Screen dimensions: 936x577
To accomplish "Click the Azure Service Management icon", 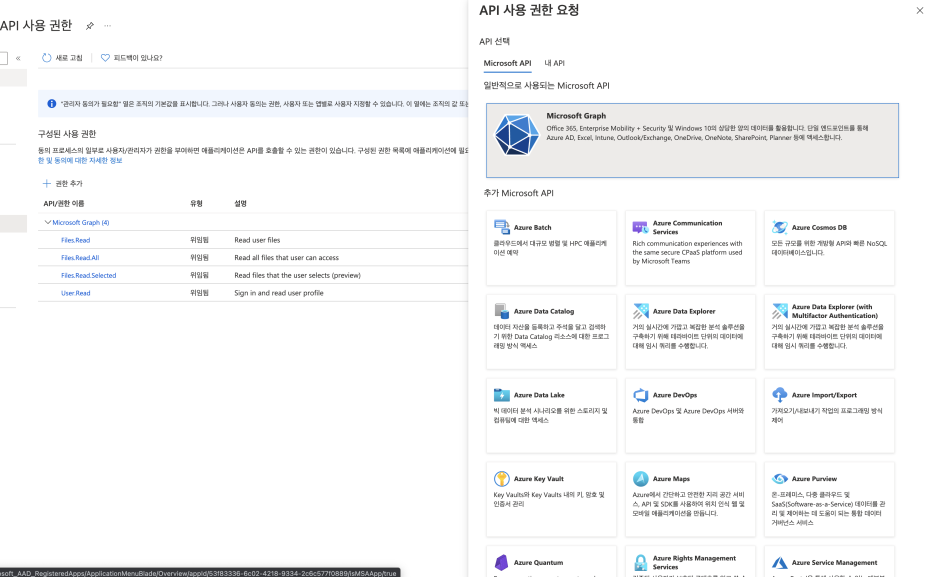I will click(780, 563).
